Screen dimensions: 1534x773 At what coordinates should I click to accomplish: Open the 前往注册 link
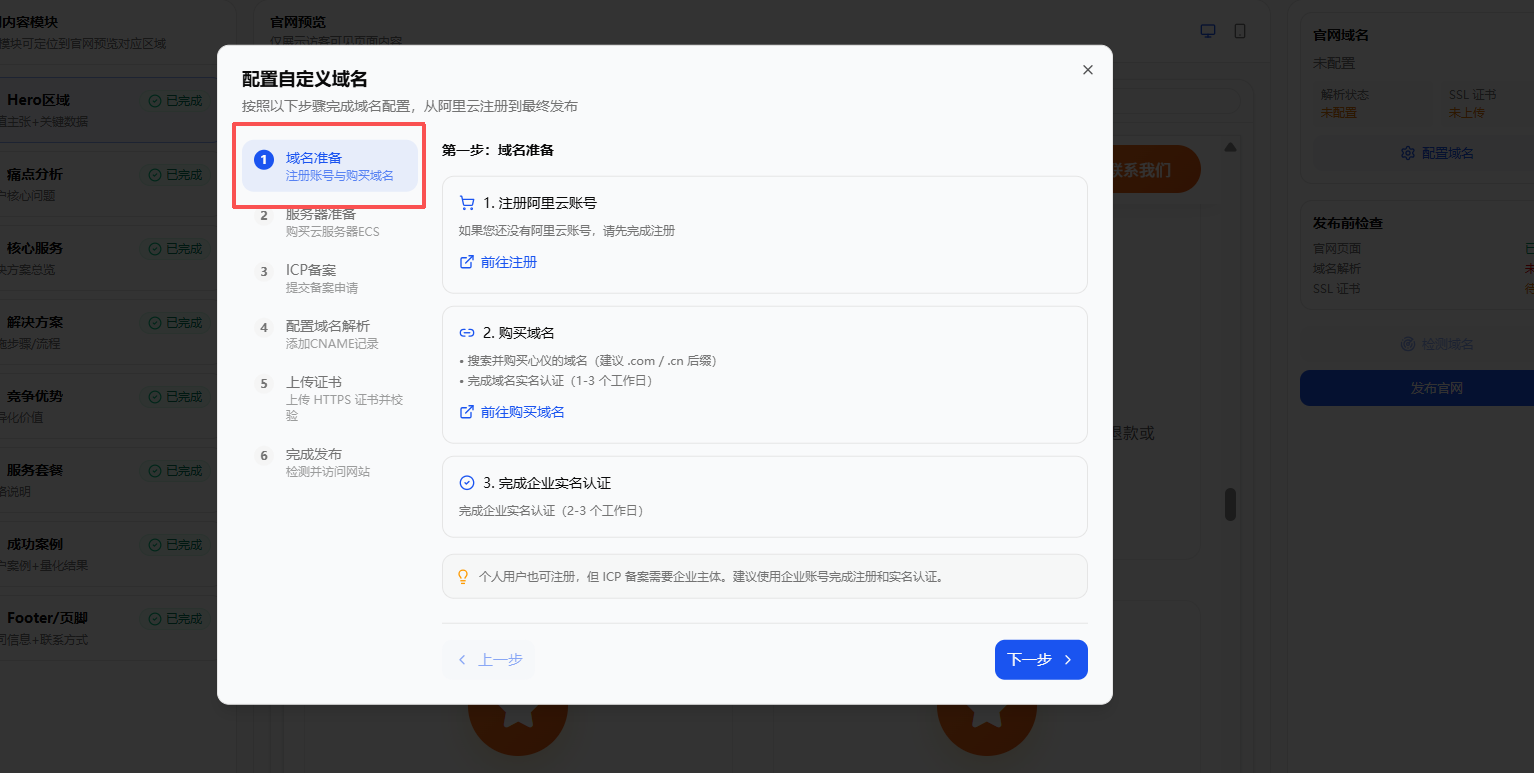pyautogui.click(x=498, y=262)
